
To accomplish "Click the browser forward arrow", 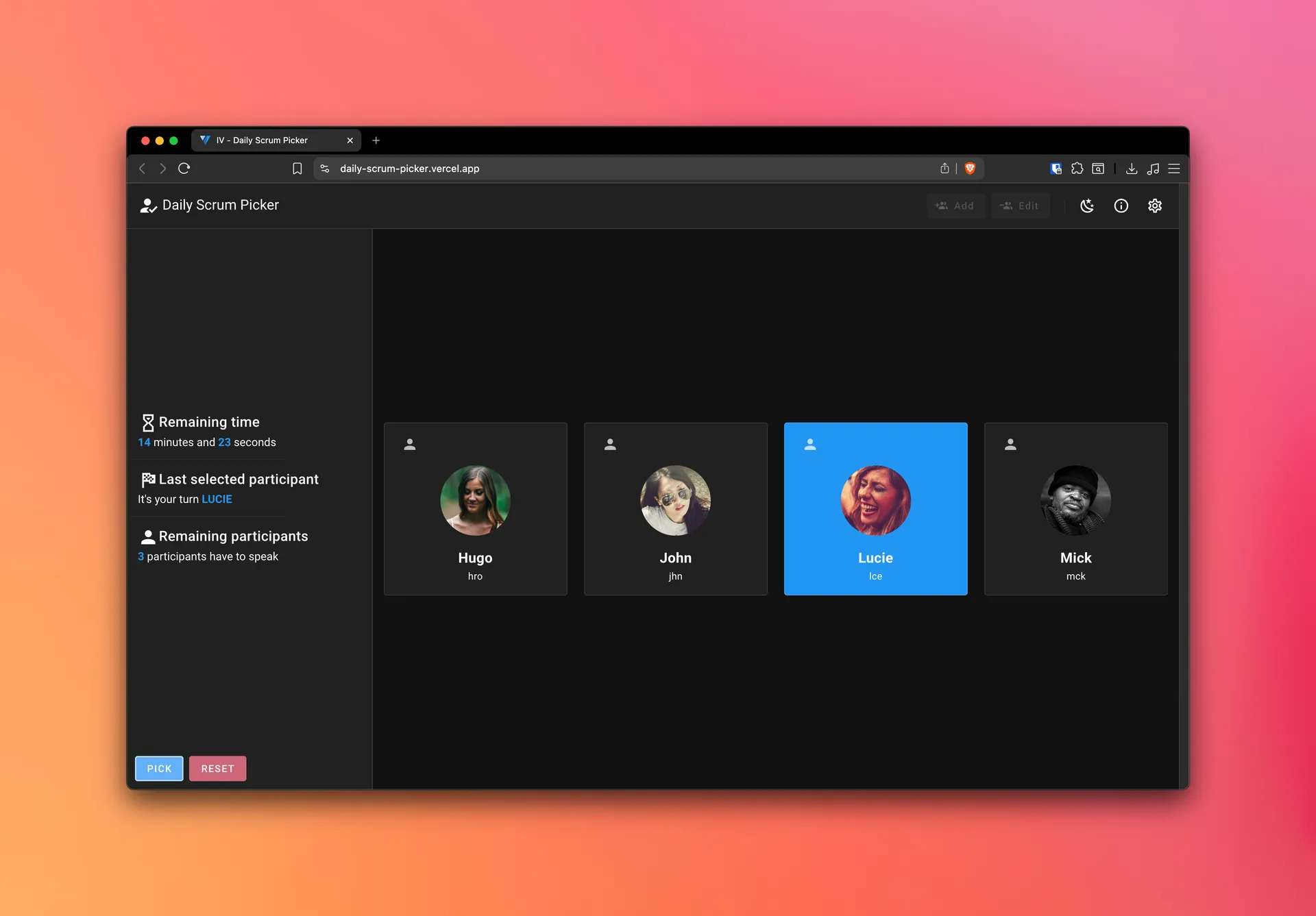I will pyautogui.click(x=162, y=169).
